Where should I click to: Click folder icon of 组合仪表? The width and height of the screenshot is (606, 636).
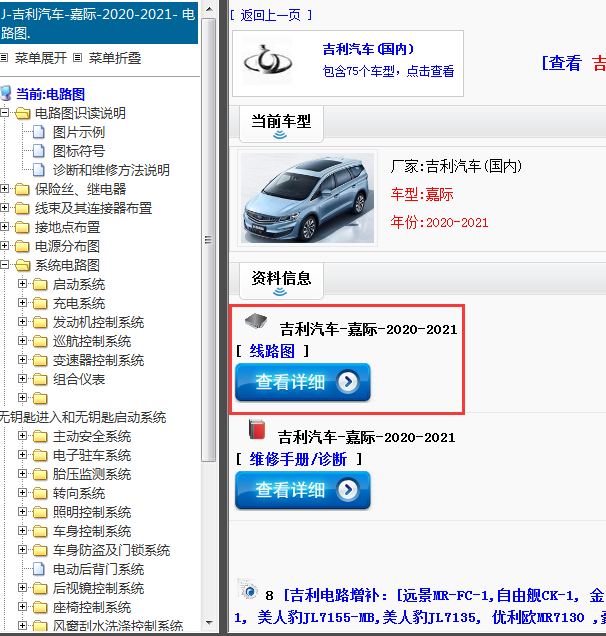click(x=40, y=379)
